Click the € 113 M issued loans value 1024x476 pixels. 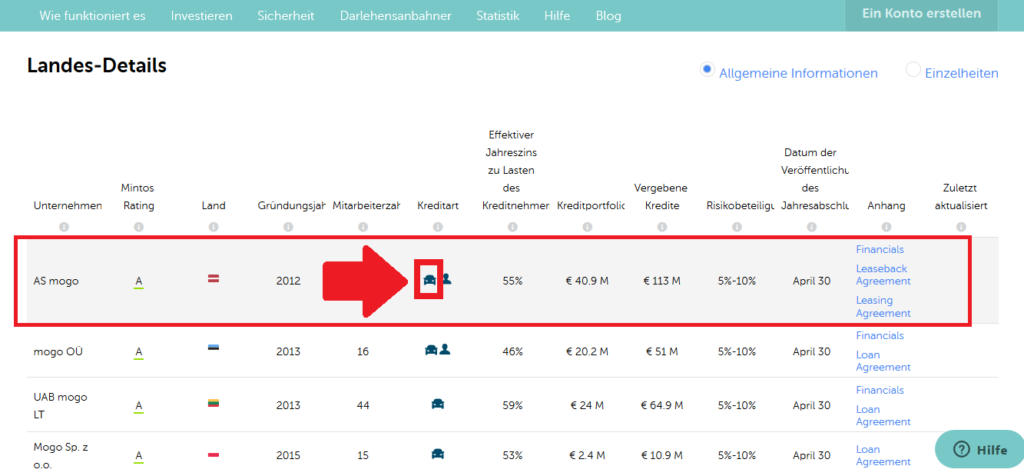click(x=662, y=281)
